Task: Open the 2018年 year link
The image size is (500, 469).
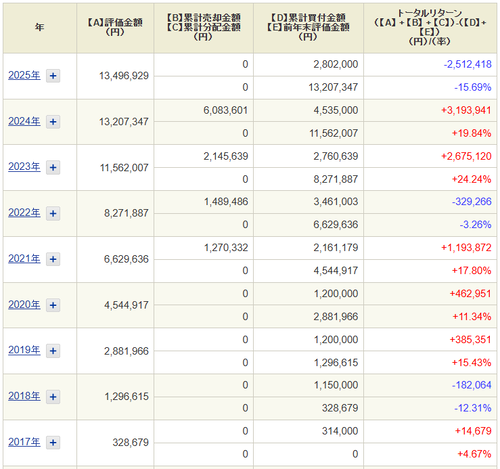Action: pyautogui.click(x=24, y=396)
